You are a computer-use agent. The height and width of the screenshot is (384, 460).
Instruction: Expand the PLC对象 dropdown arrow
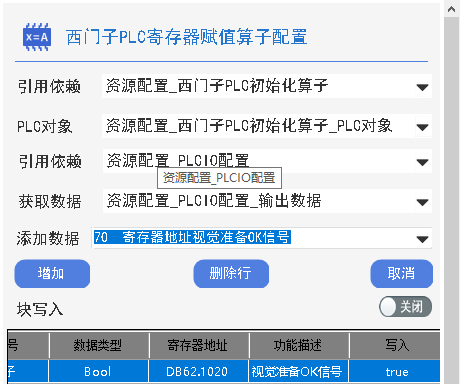tap(423, 127)
